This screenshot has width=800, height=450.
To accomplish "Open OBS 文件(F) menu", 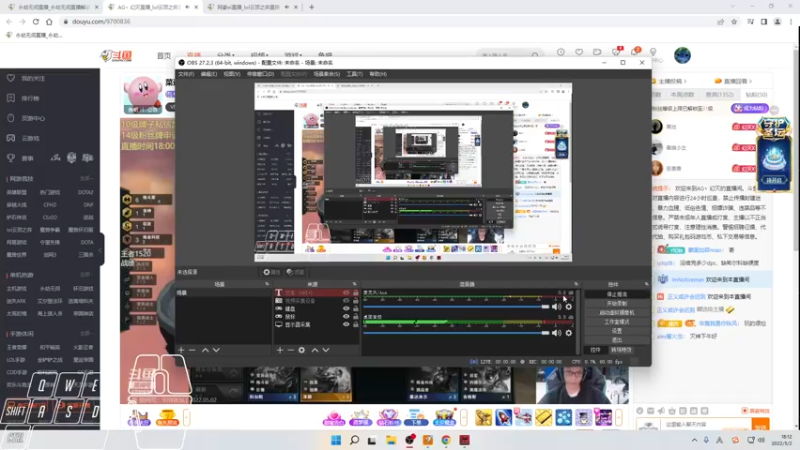I will pos(186,74).
